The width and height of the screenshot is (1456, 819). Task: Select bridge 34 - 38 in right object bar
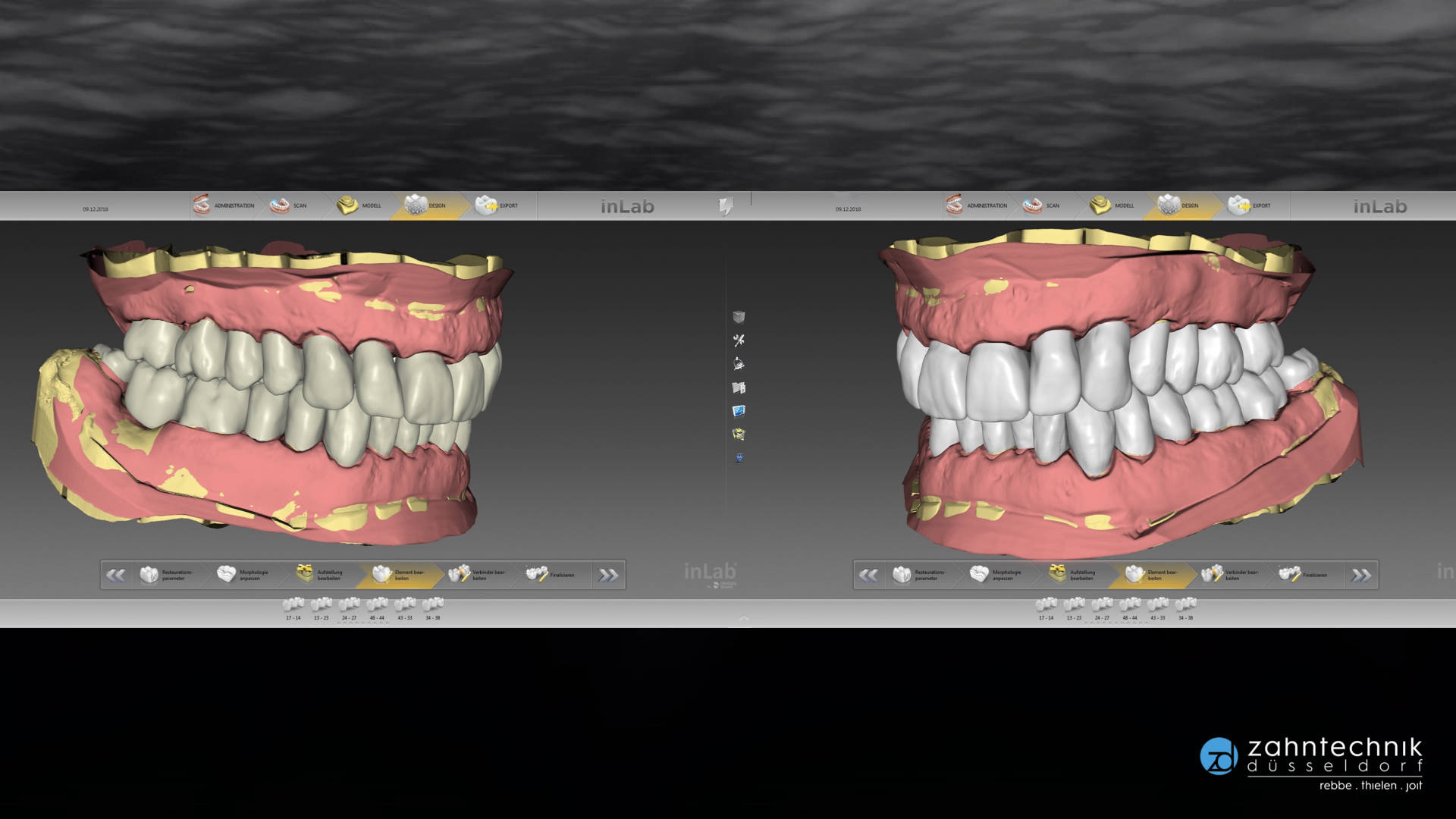[x=1185, y=609]
